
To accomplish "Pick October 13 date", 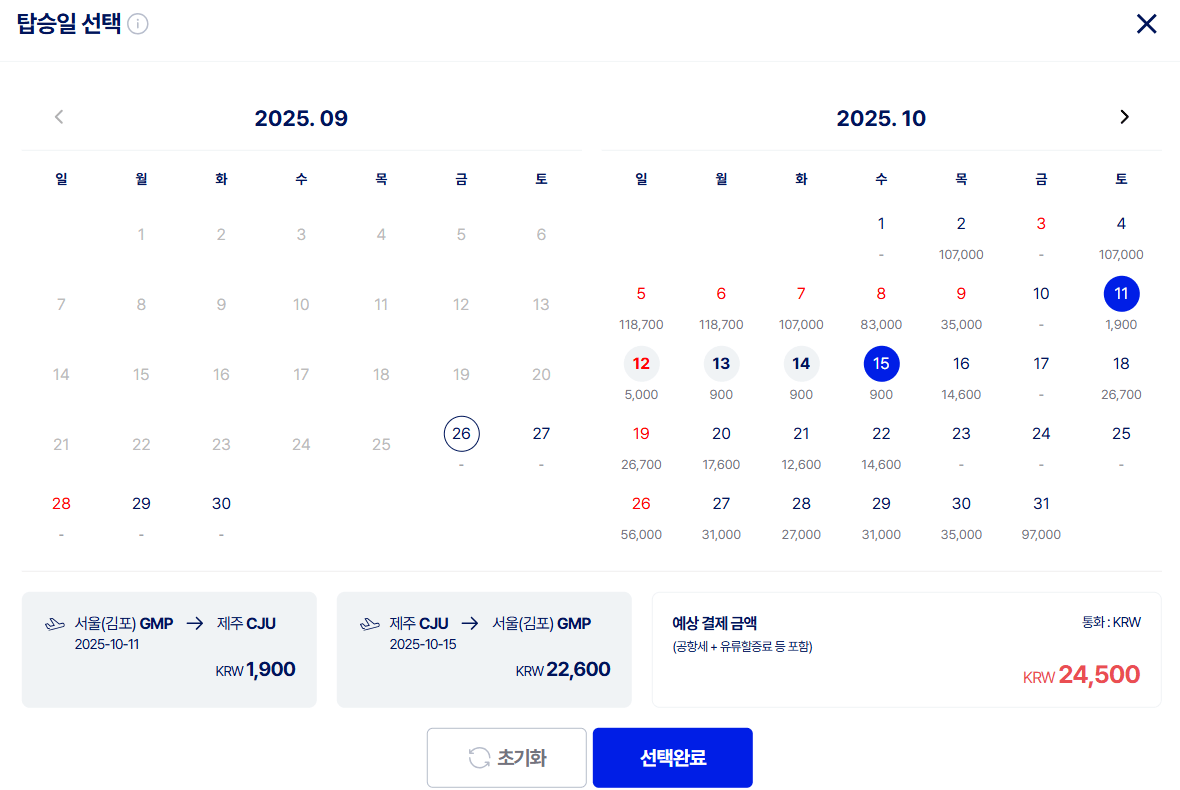I will pyautogui.click(x=721, y=363).
